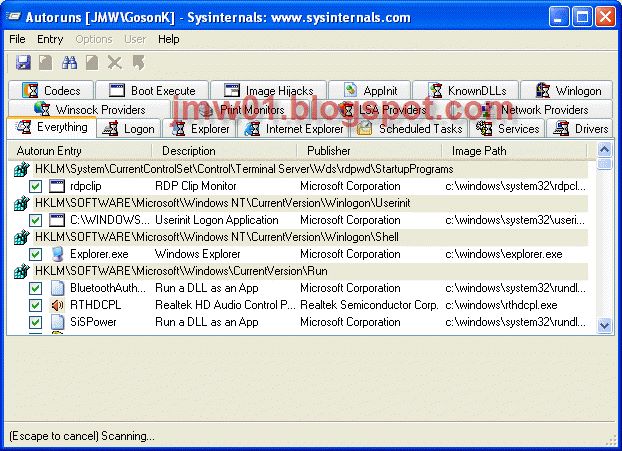Click Realtek Semiconductor Corp. publisher cell
Screen dimensions: 622x451
369,305
